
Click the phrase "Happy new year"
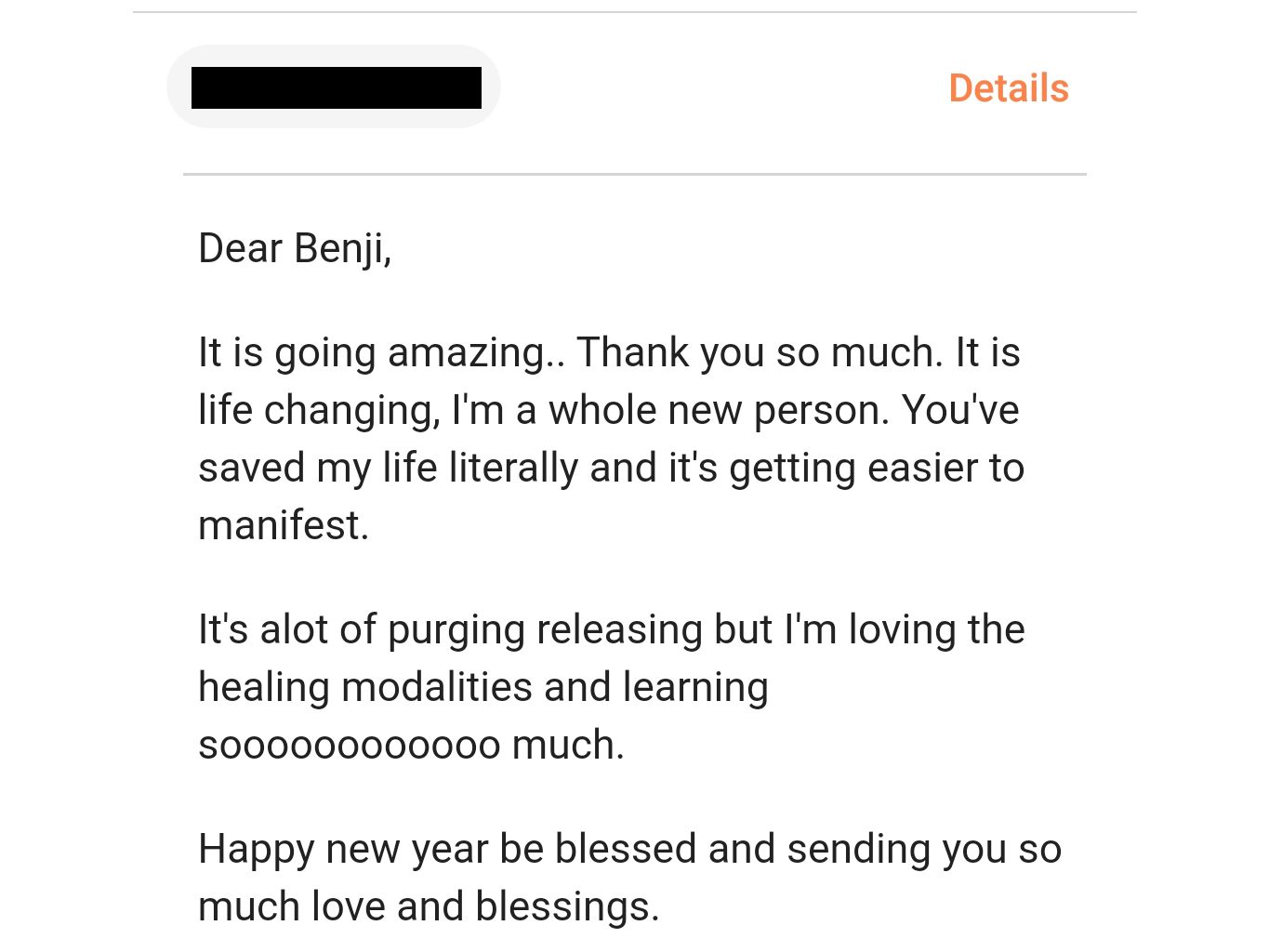[343, 850]
